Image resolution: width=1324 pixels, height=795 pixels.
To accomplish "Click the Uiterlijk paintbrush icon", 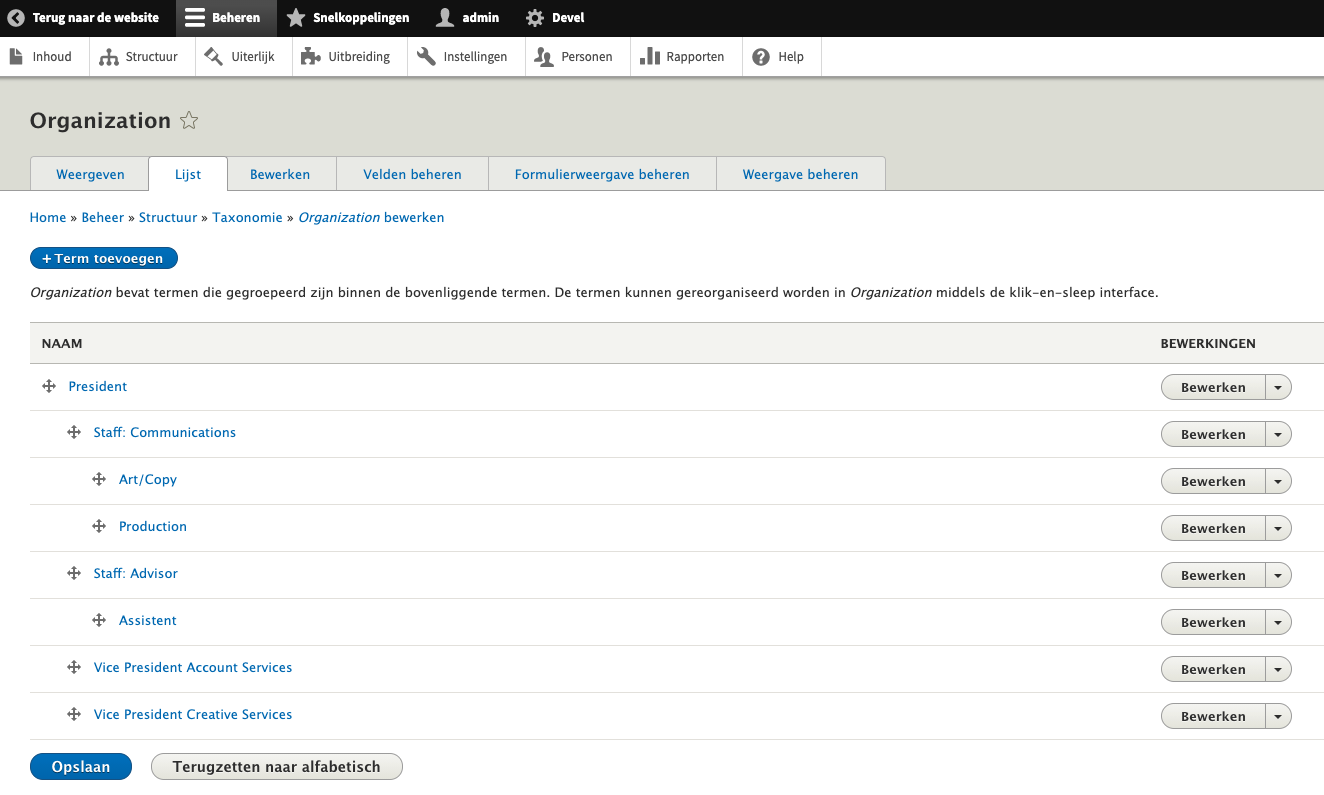I will 212,56.
